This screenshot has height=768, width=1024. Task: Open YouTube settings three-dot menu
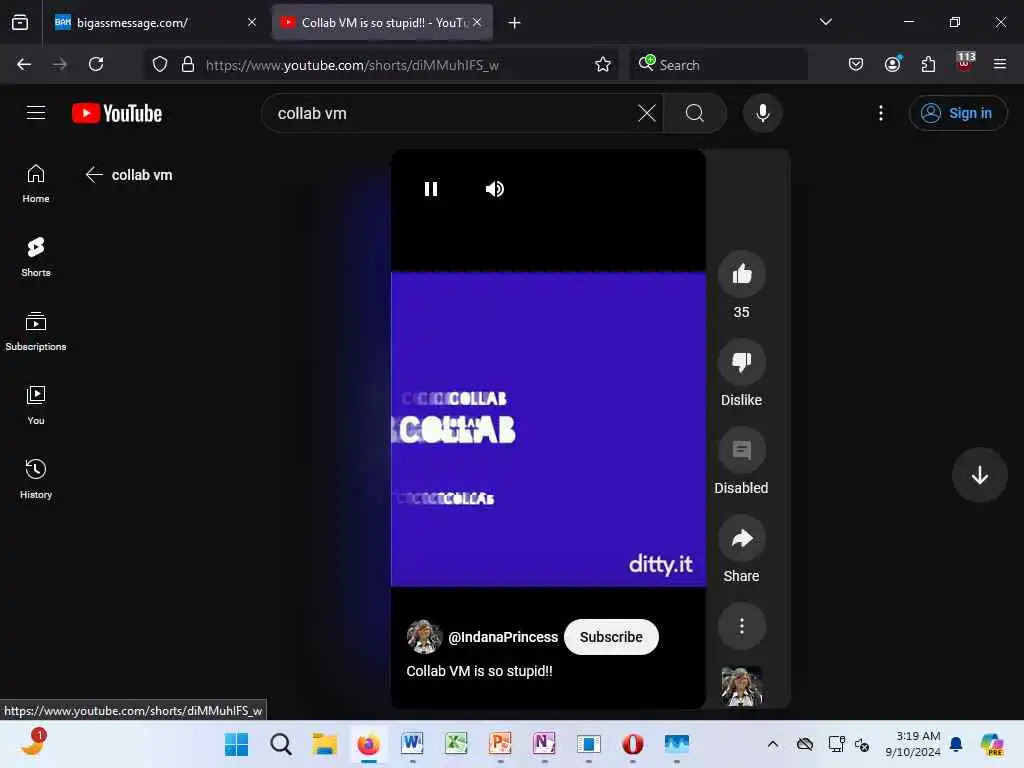coord(880,113)
